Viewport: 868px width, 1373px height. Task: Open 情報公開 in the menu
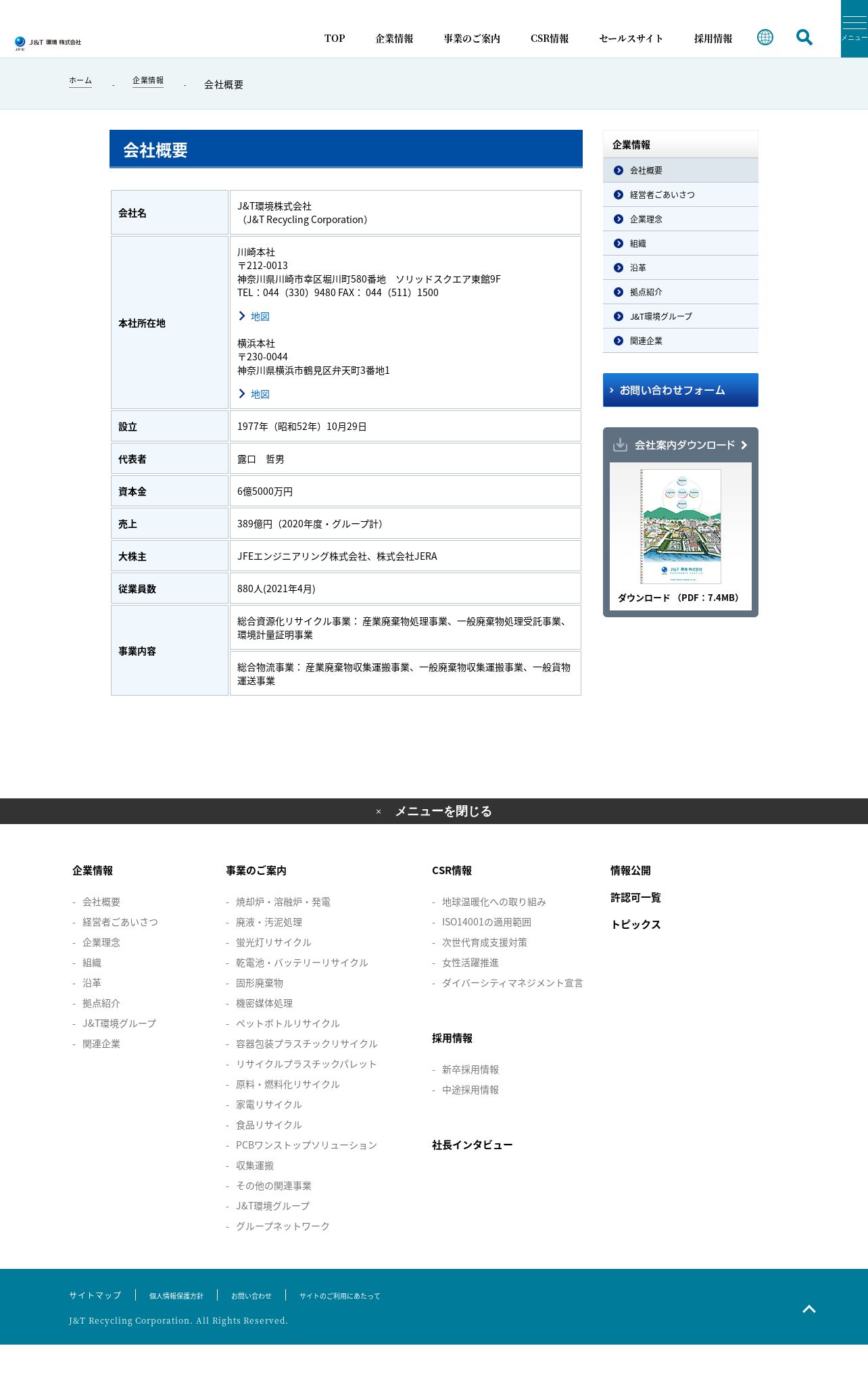point(631,871)
